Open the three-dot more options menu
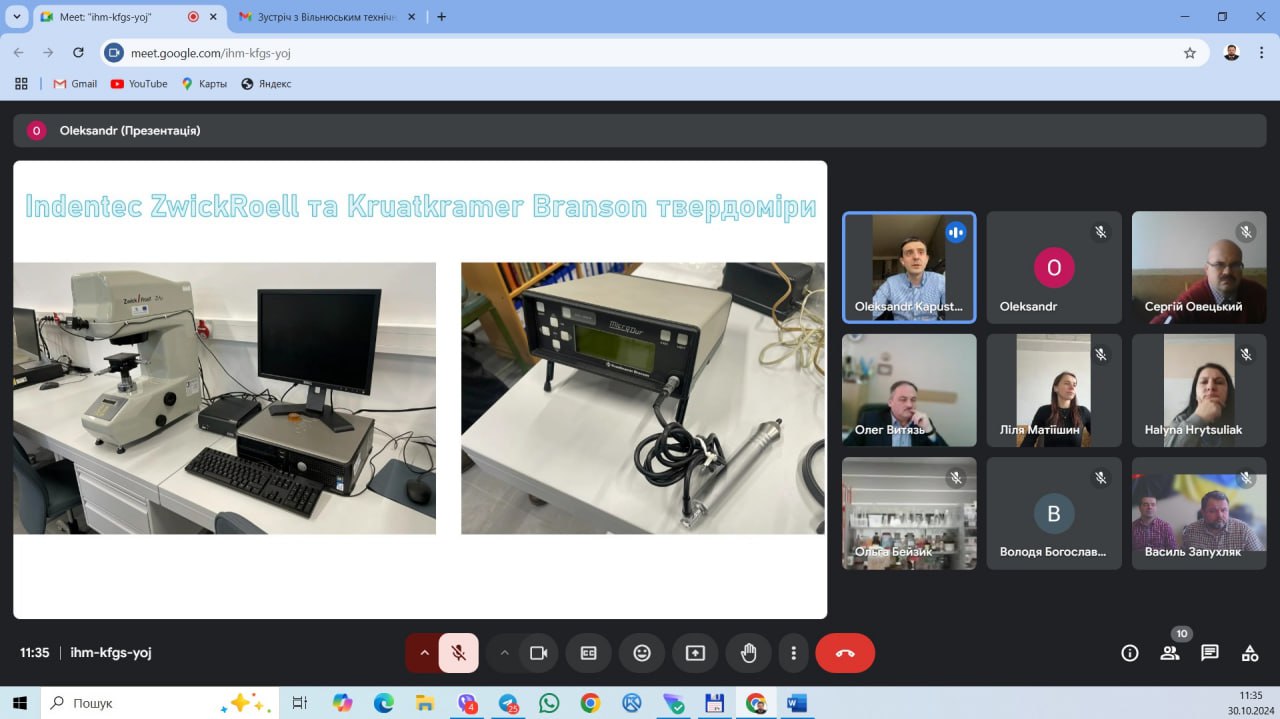Image resolution: width=1280 pixels, height=719 pixels. pos(793,653)
